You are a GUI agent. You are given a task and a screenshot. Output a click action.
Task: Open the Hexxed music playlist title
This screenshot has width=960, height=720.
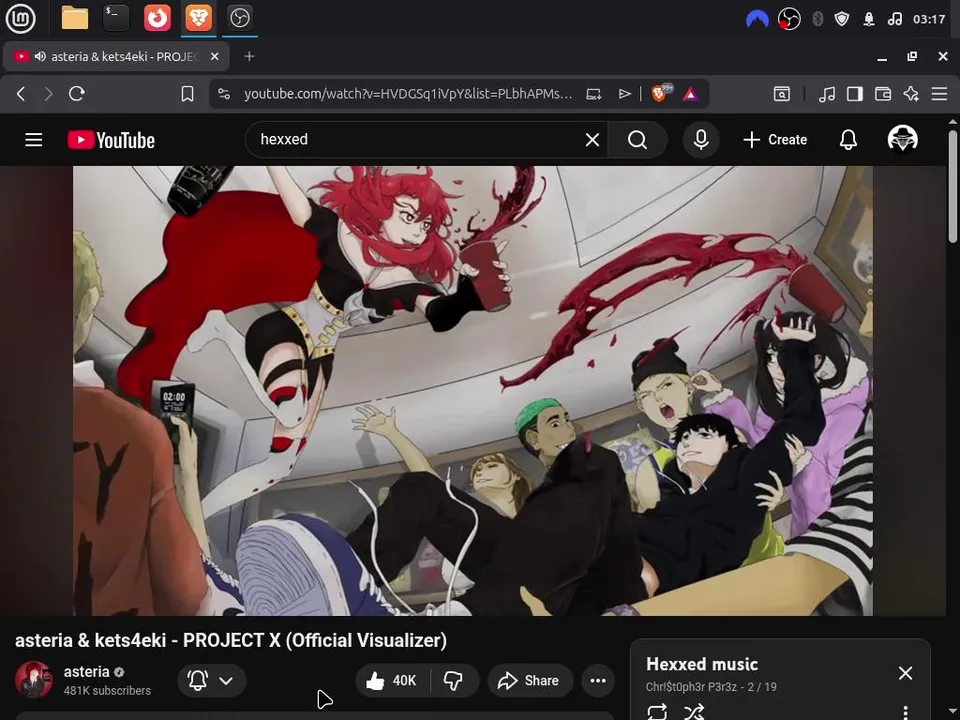click(702, 664)
